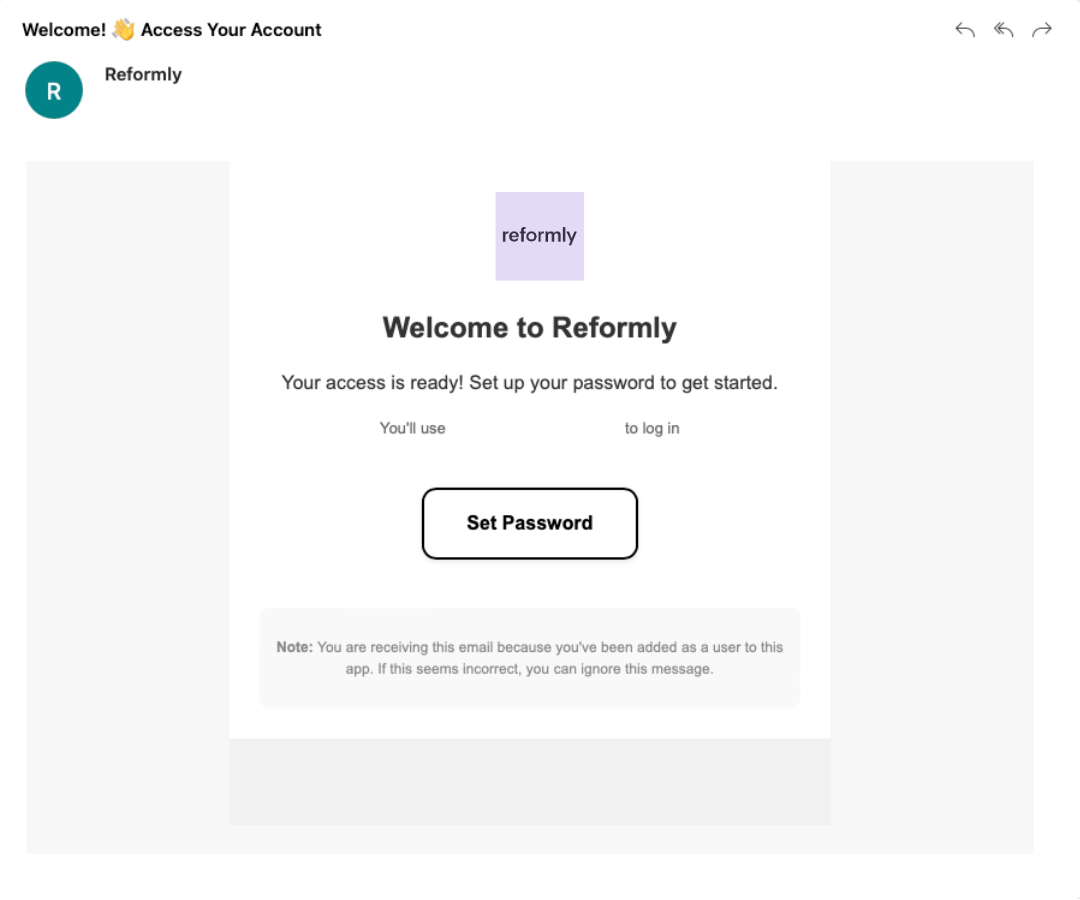Click the purple reformly logo
This screenshot has width=1080, height=900.
pos(539,236)
